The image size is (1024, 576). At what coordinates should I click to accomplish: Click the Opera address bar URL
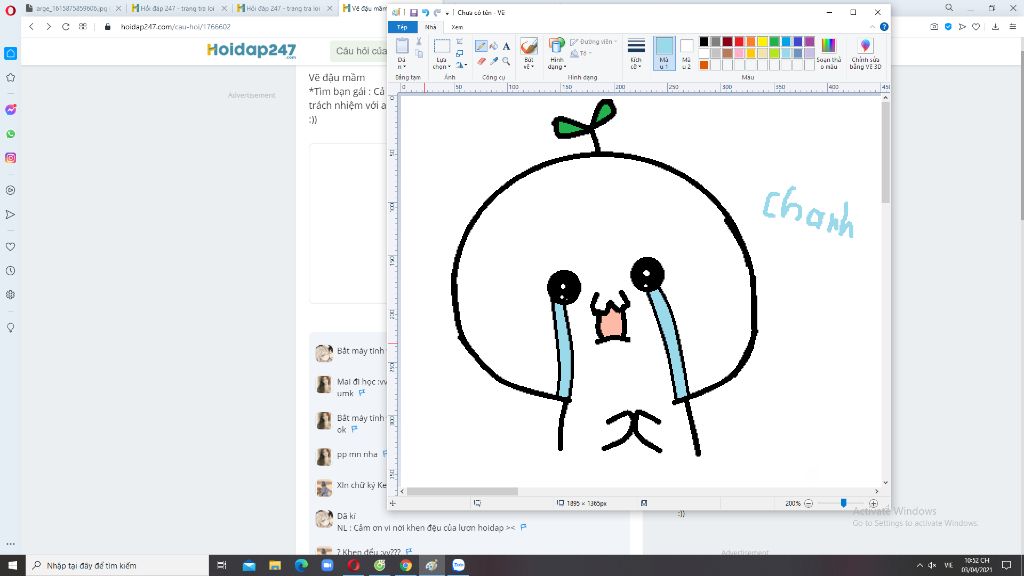[175, 27]
